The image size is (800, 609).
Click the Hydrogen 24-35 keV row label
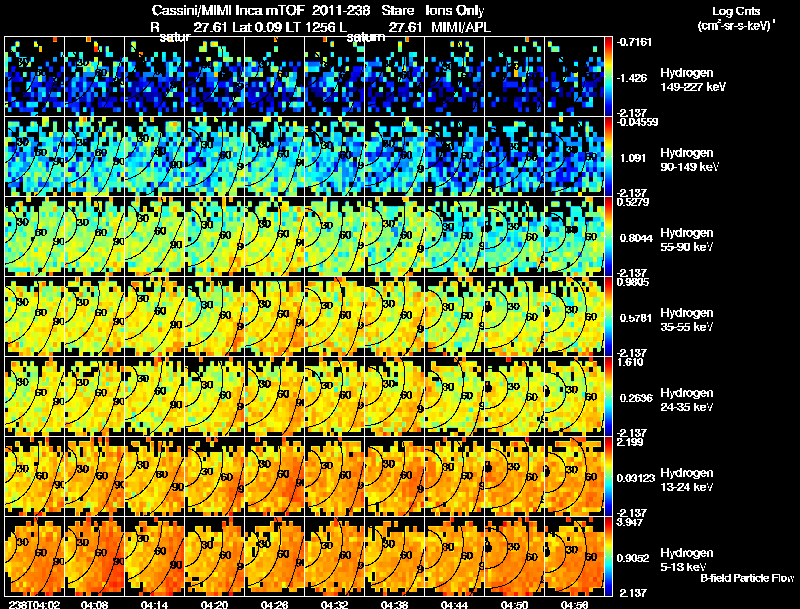[686, 400]
